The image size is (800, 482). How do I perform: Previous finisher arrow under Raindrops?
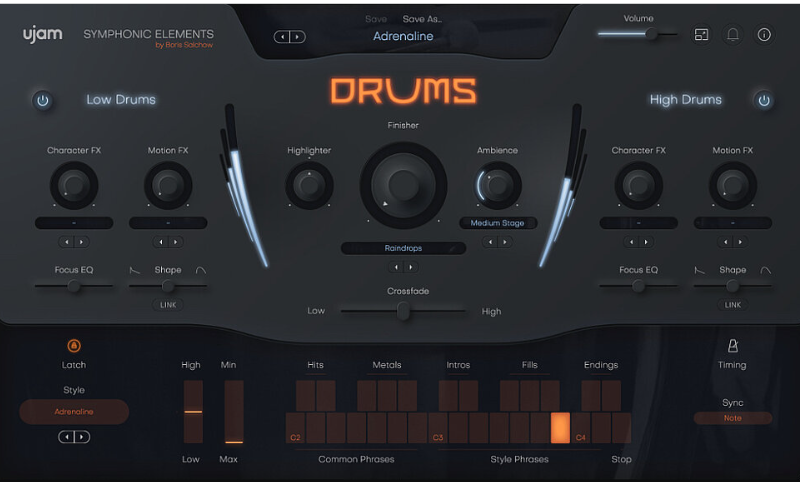point(396,267)
